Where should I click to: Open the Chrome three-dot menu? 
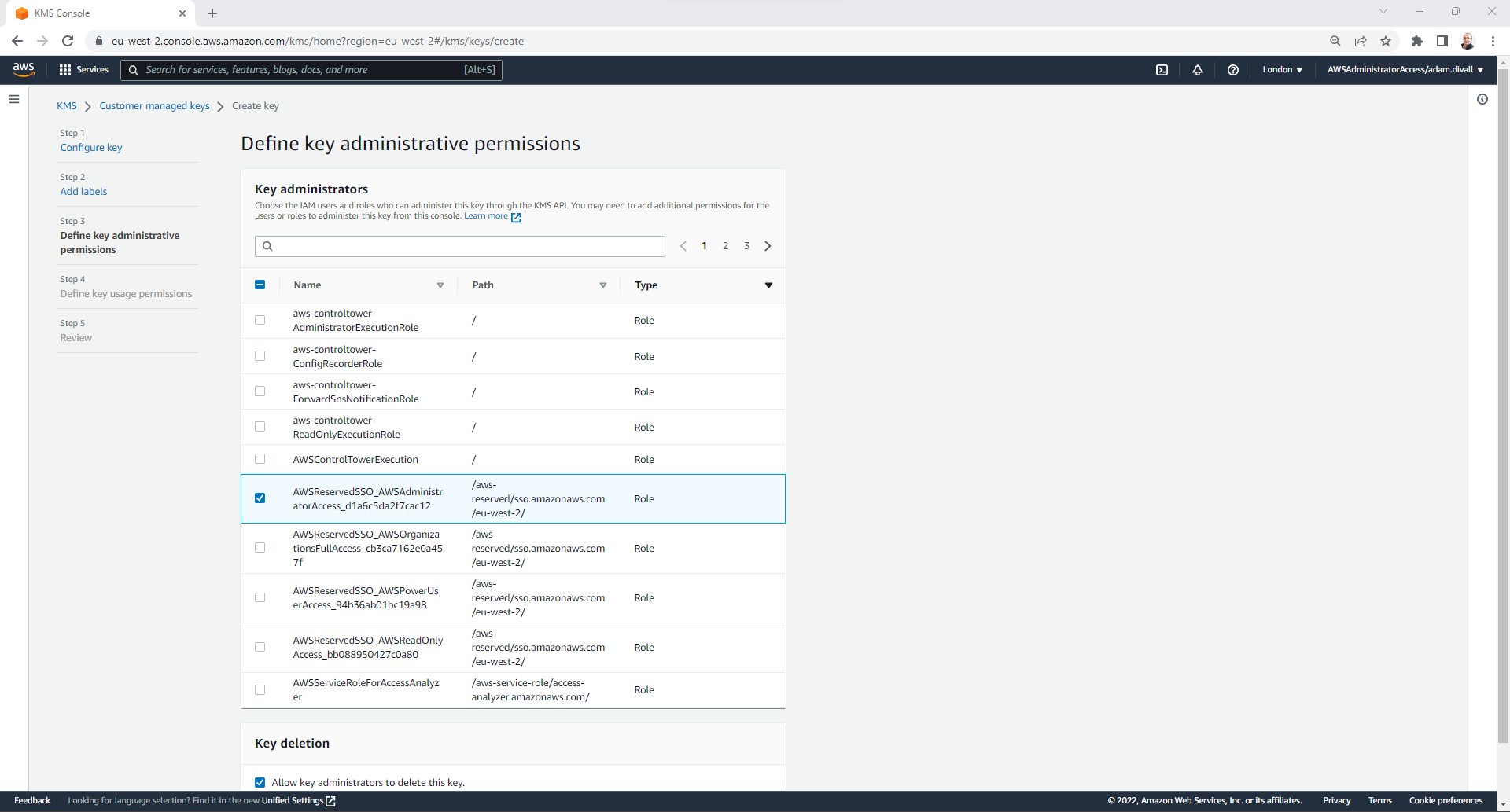point(1493,41)
